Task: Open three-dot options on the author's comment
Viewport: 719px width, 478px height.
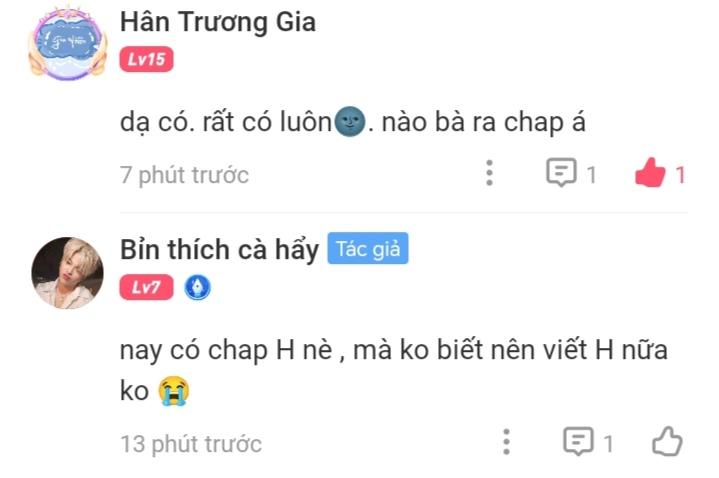Action: [x=506, y=442]
